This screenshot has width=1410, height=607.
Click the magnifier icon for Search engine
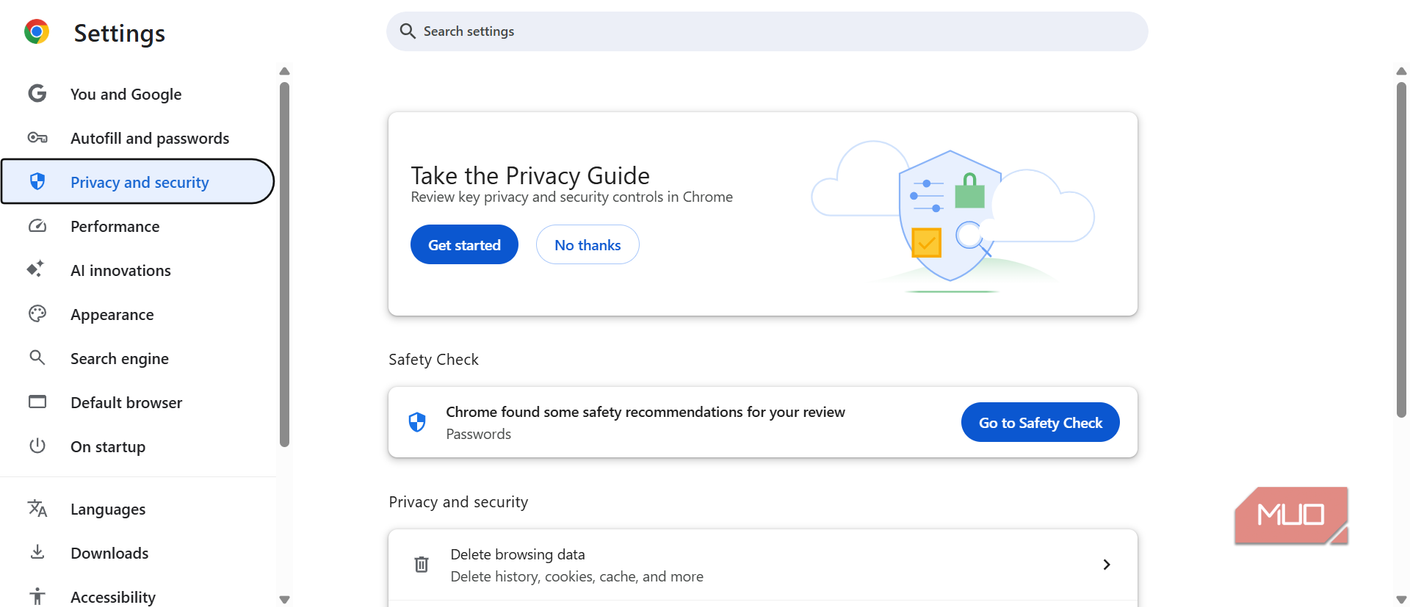pos(37,357)
